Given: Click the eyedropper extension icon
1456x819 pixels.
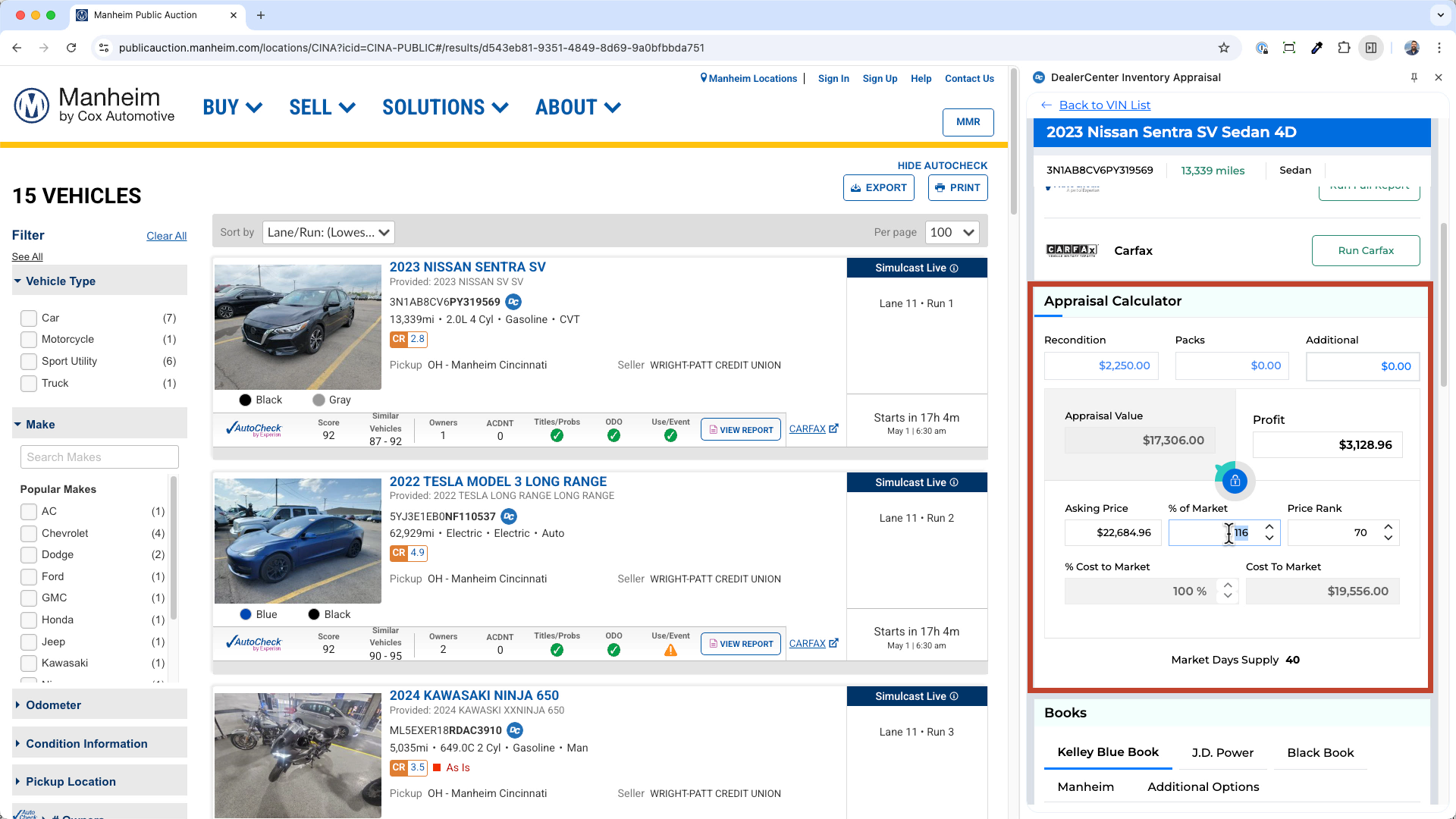Looking at the screenshot, I should tap(1316, 48).
